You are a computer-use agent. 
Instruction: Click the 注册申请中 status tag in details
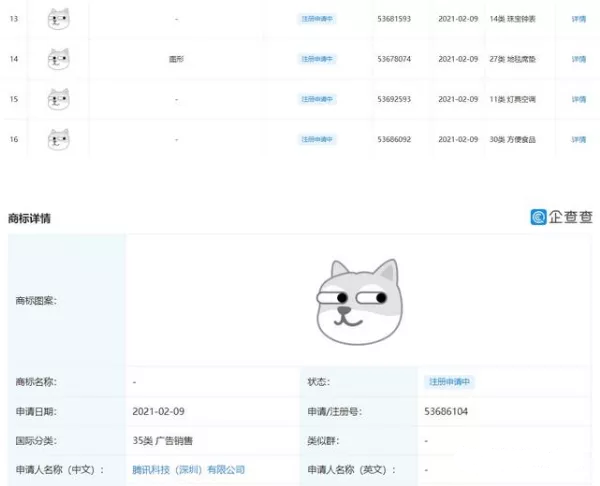449,382
